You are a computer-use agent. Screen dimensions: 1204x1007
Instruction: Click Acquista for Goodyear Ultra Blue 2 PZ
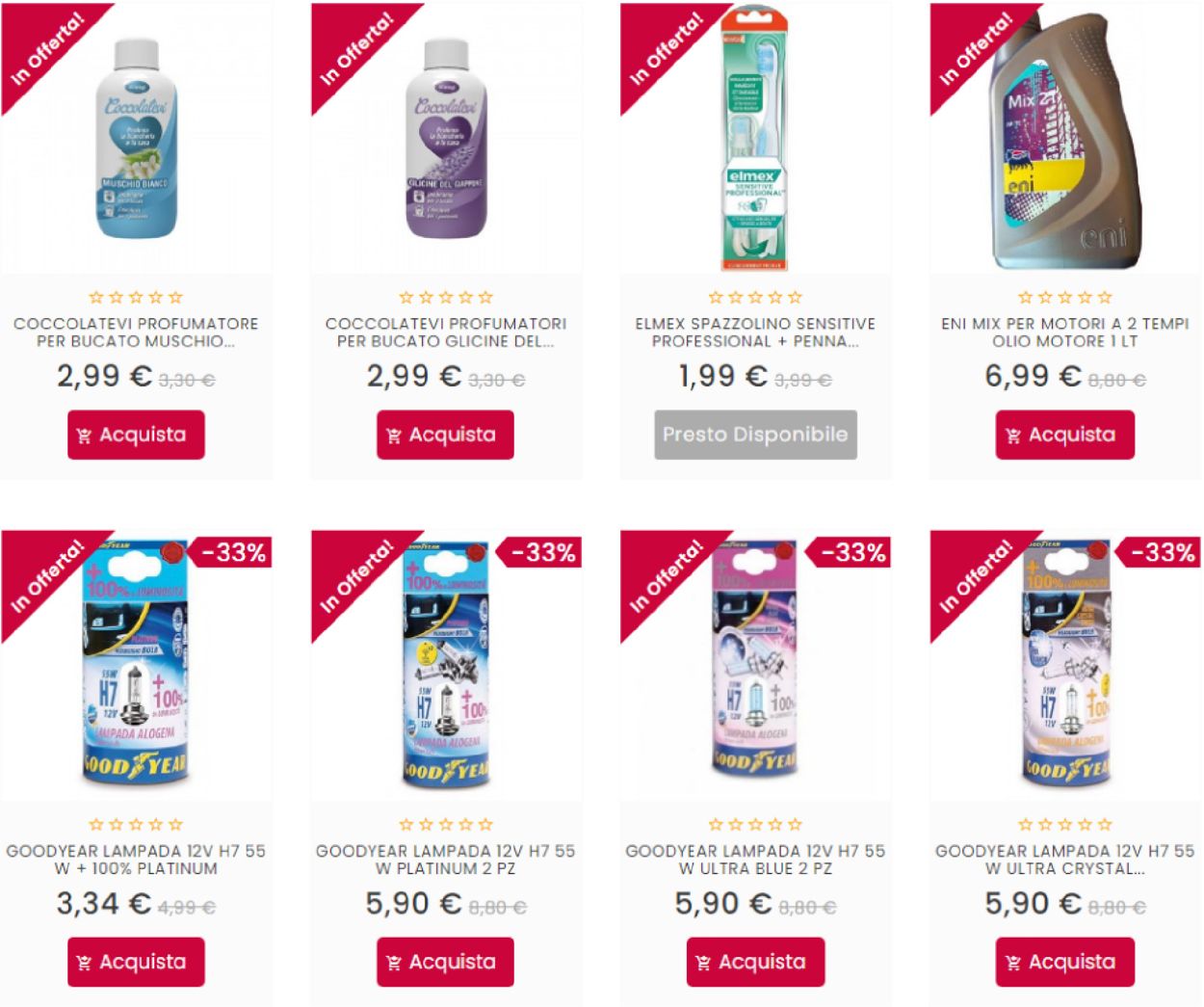click(755, 962)
